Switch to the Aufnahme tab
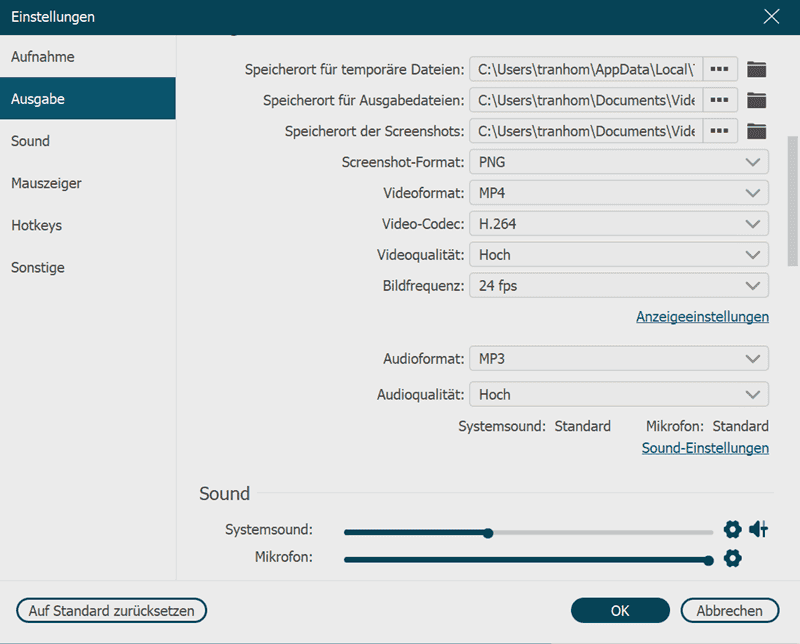The image size is (800, 644). (43, 57)
